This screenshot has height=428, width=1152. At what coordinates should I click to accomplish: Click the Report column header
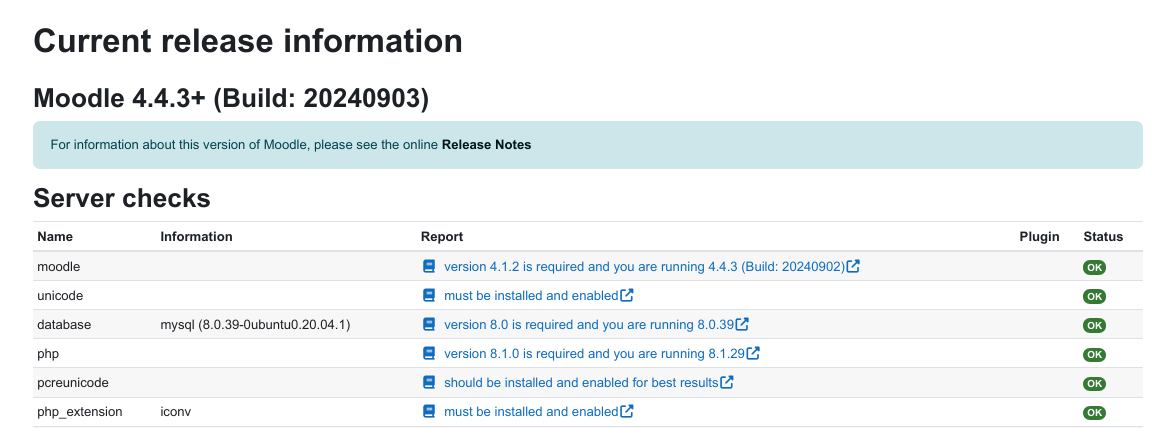click(442, 236)
